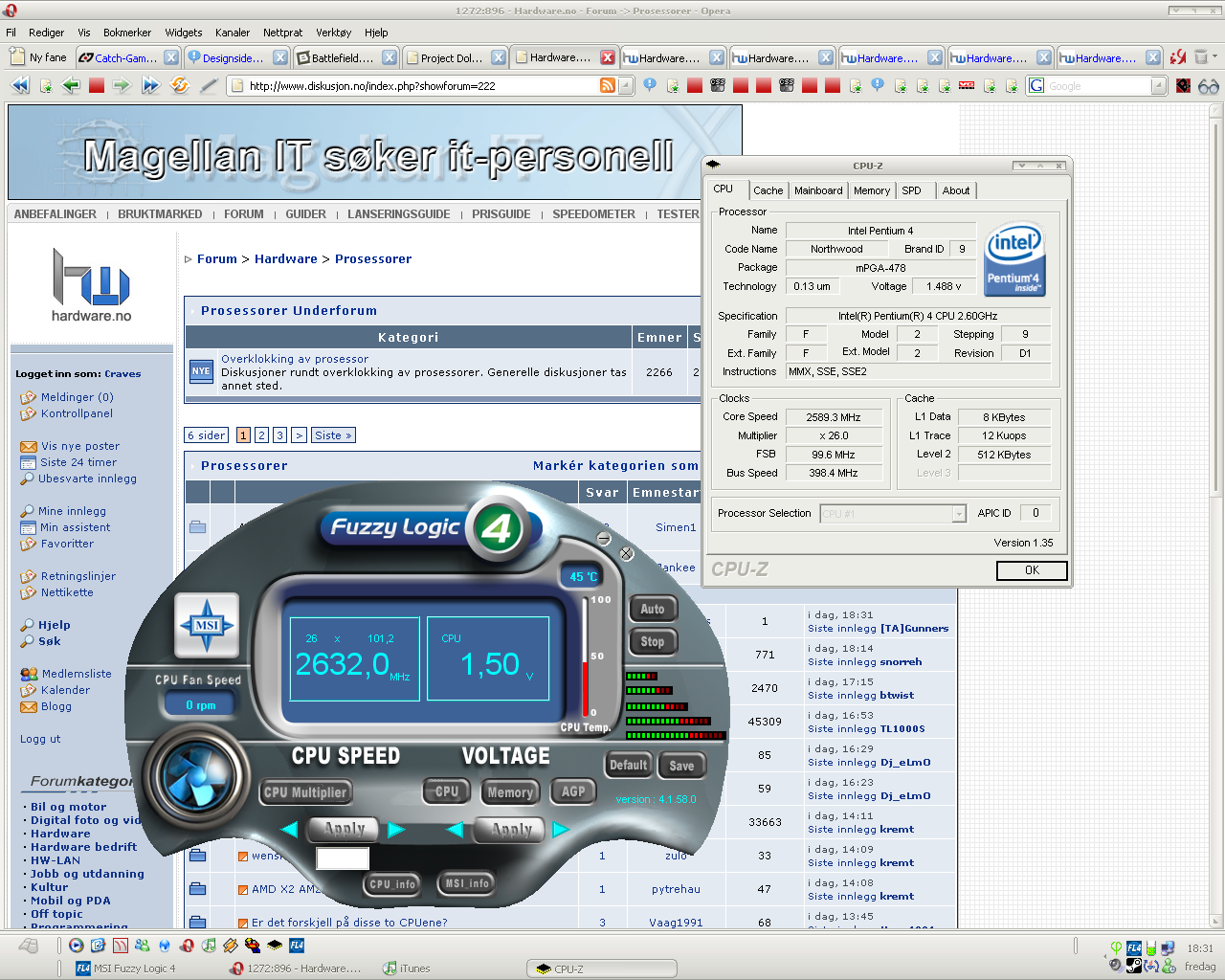The width and height of the screenshot is (1225, 980).
Task: Open the Widgets menu
Action: 184,33
